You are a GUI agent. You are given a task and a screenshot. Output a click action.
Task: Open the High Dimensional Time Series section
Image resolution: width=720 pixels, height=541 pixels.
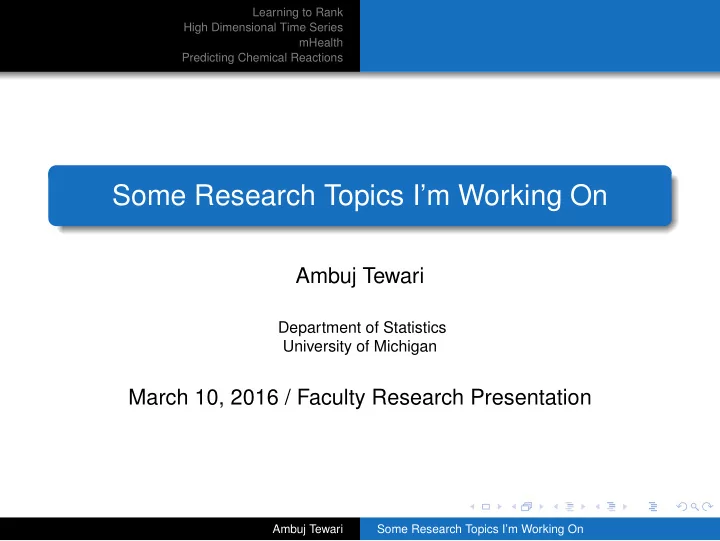[x=263, y=28]
